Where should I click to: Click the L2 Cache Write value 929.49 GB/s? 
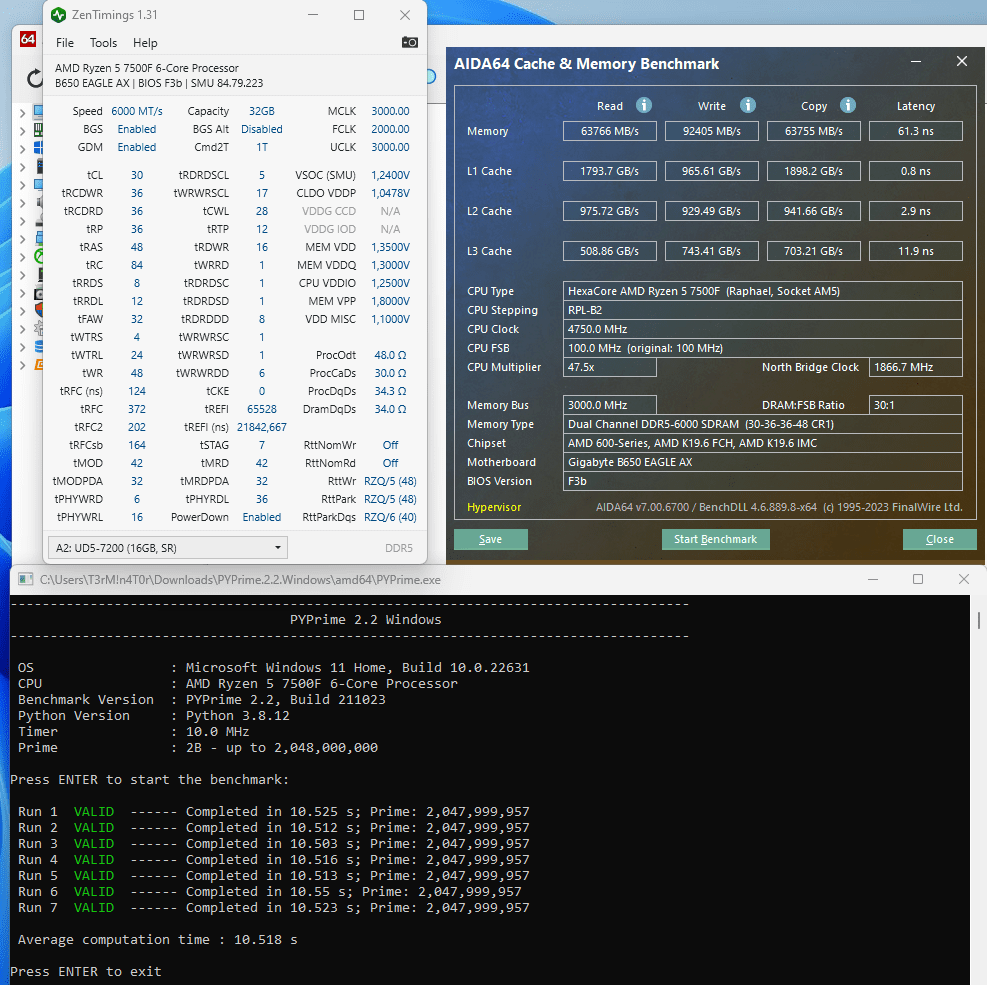[711, 211]
